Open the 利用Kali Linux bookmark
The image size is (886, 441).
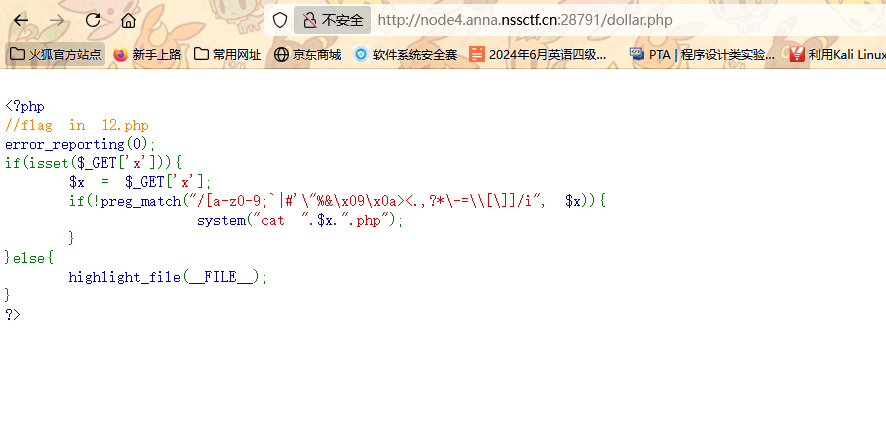(x=836, y=54)
